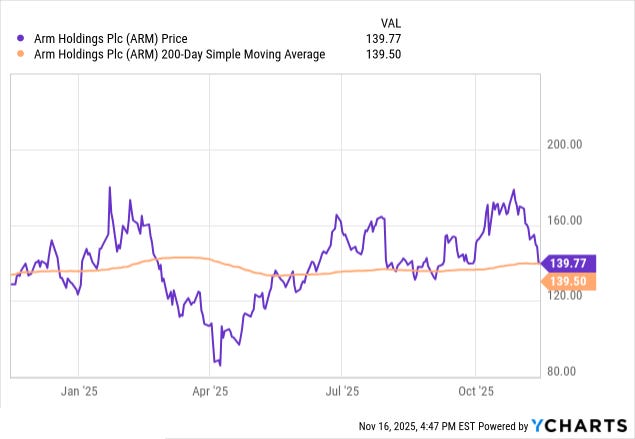Click the purple ARM Price legend dot
This screenshot has height=439, width=635.
coord(21,39)
